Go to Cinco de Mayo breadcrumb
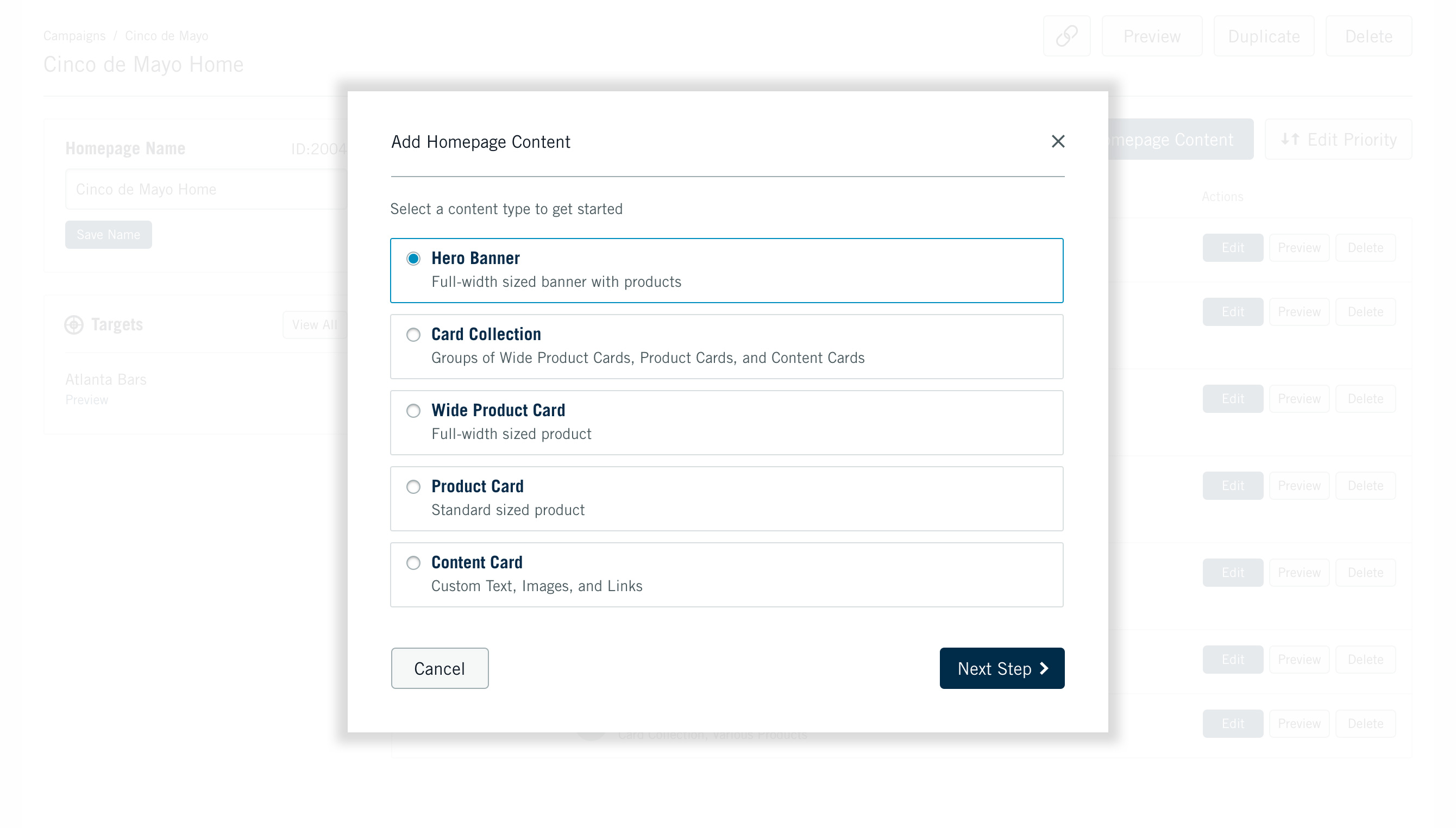This screenshot has width=1456, height=828. [x=167, y=36]
